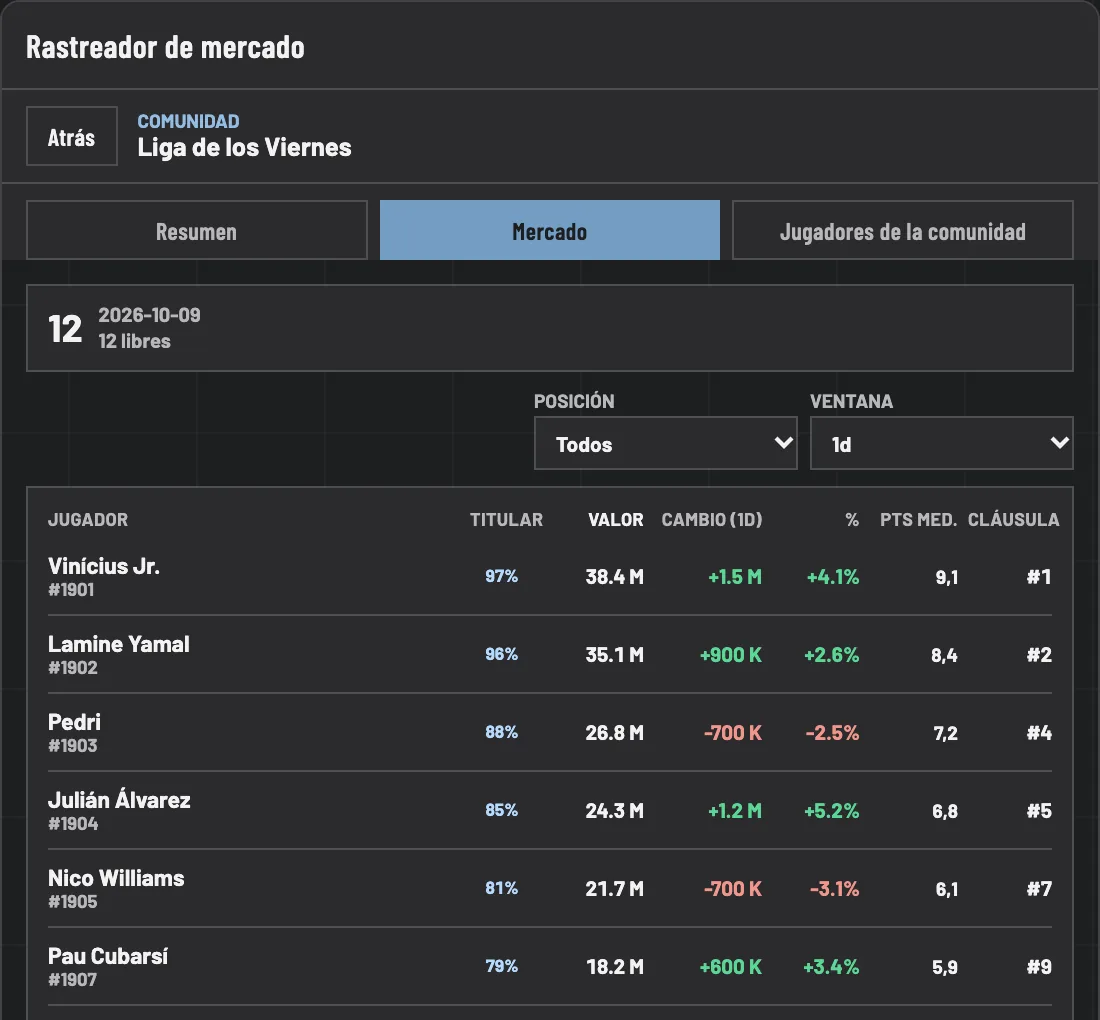This screenshot has height=1020, width=1100.
Task: Click the -3.1% percentage
Action: pyautogui.click(x=834, y=888)
